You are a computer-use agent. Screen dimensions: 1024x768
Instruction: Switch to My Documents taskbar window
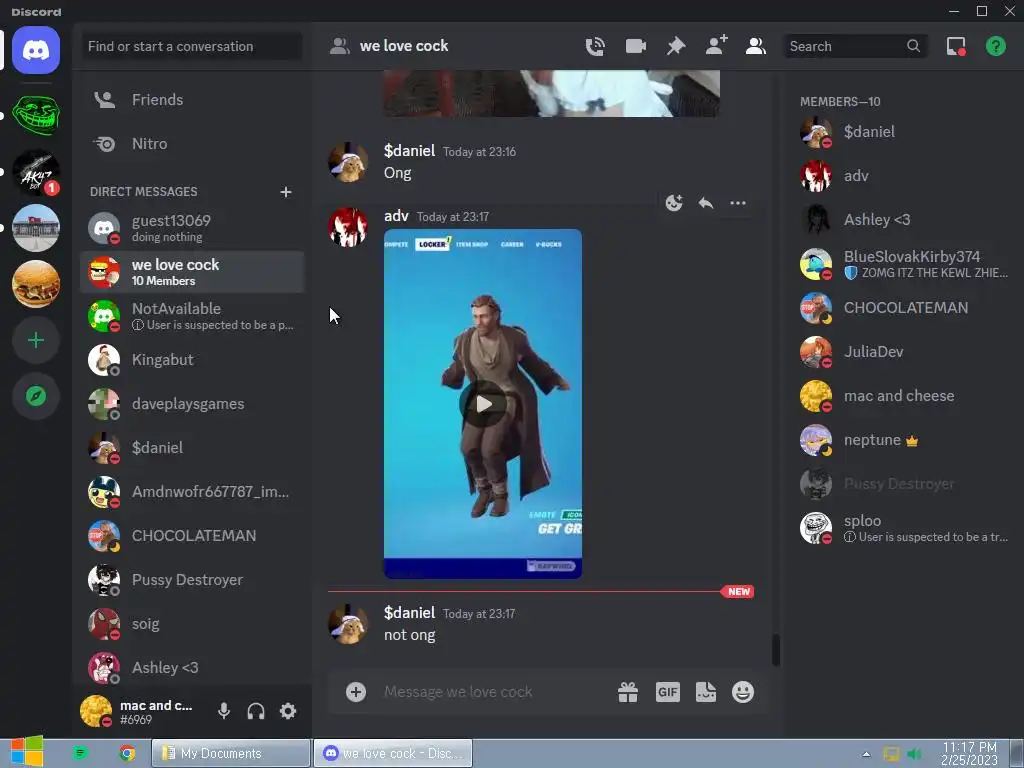(231, 753)
